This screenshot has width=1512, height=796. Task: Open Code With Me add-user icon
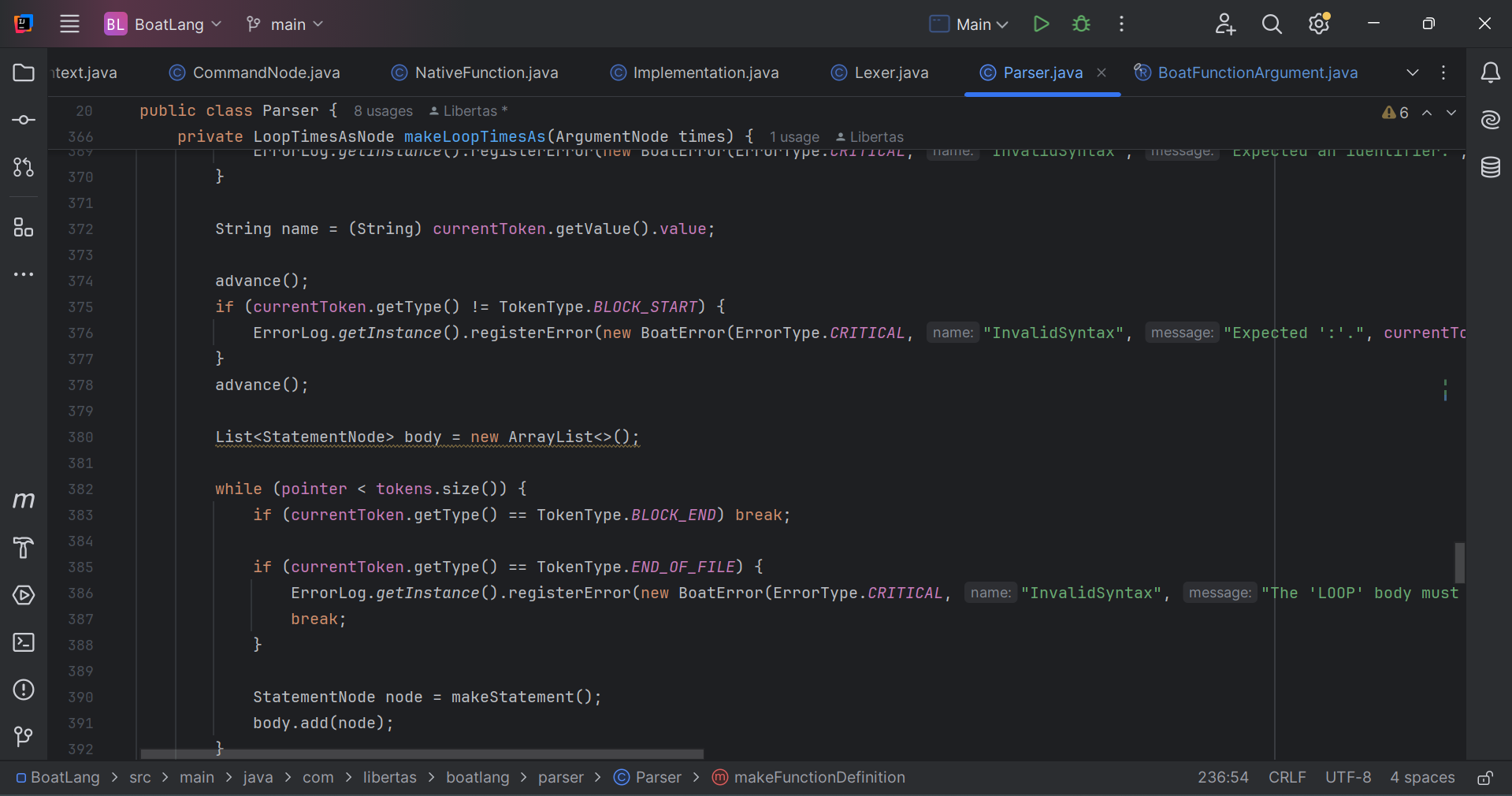point(1224,24)
